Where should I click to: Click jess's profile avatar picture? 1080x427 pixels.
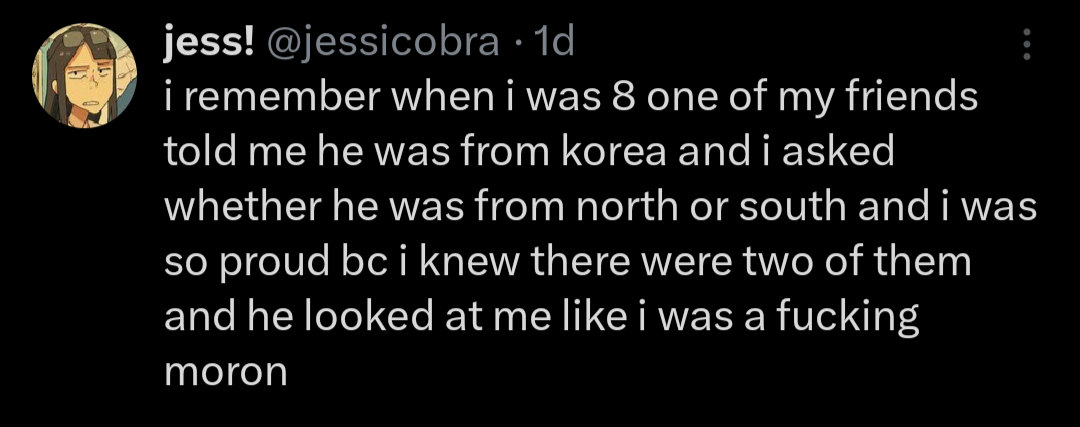pyautogui.click(x=85, y=76)
